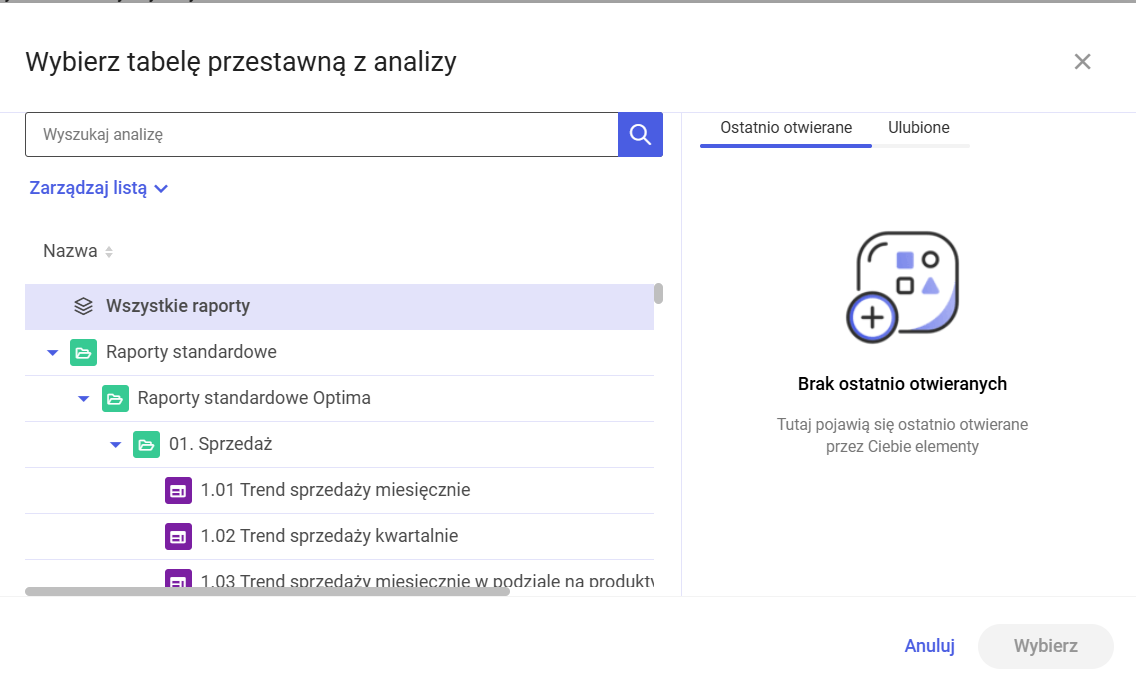Click the green folder icon of 01. Sprzedaż

pos(146,445)
